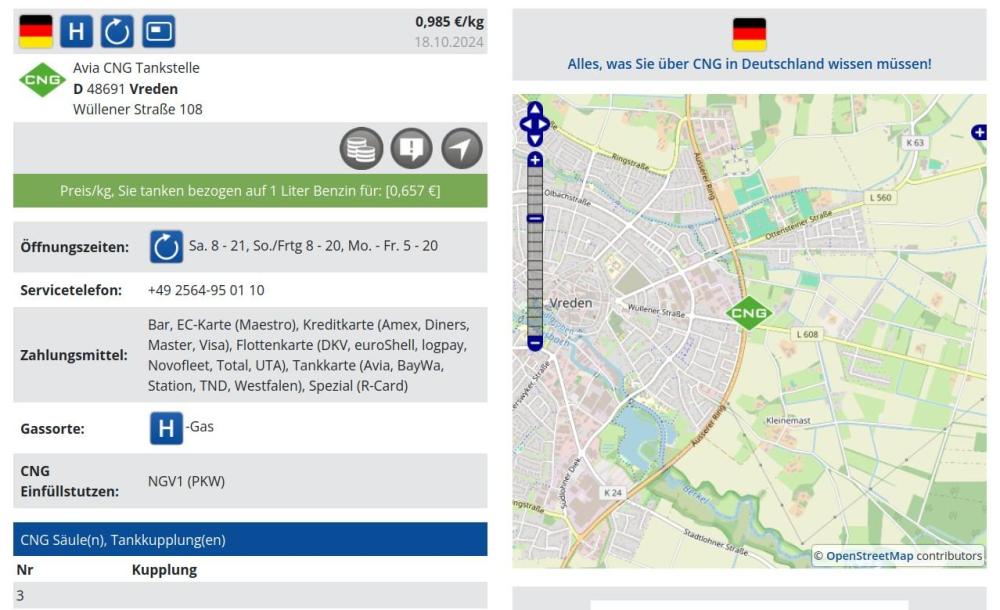Click station name Avia CNG Tankstelle
The height and width of the screenshot is (610, 1000).
click(x=136, y=68)
